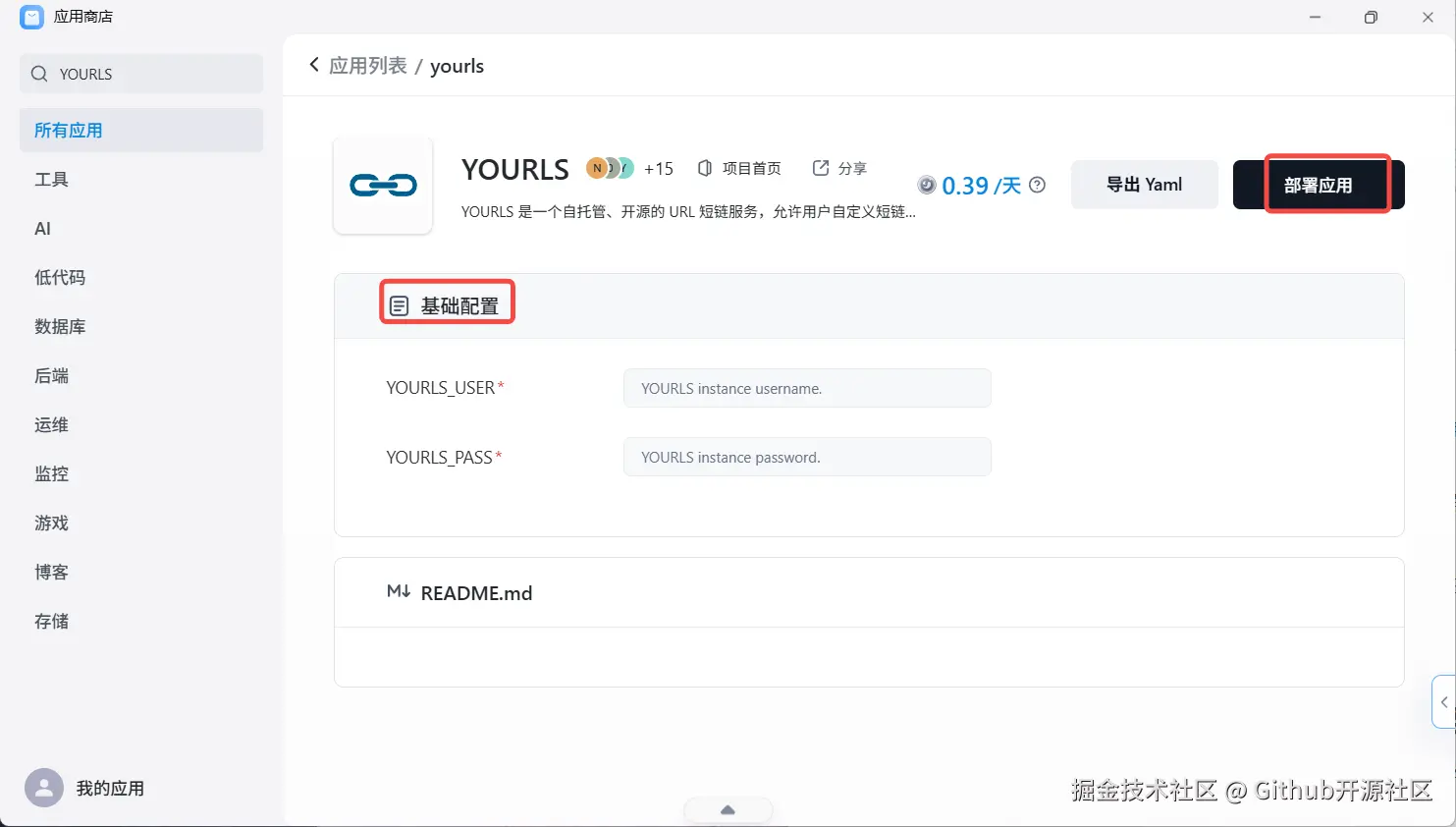Screen dimensions: 1456x827
Task: Maximize the 应用商店 window
Action: click(x=1371, y=18)
